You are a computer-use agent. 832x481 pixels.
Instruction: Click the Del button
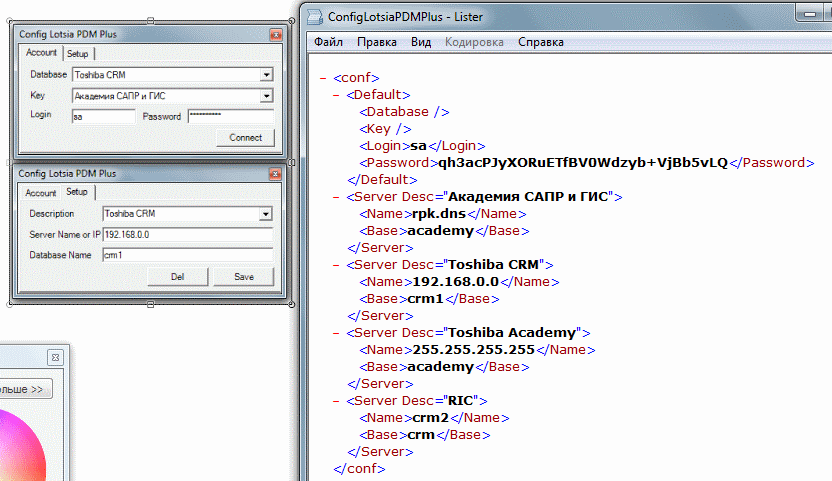tap(177, 276)
